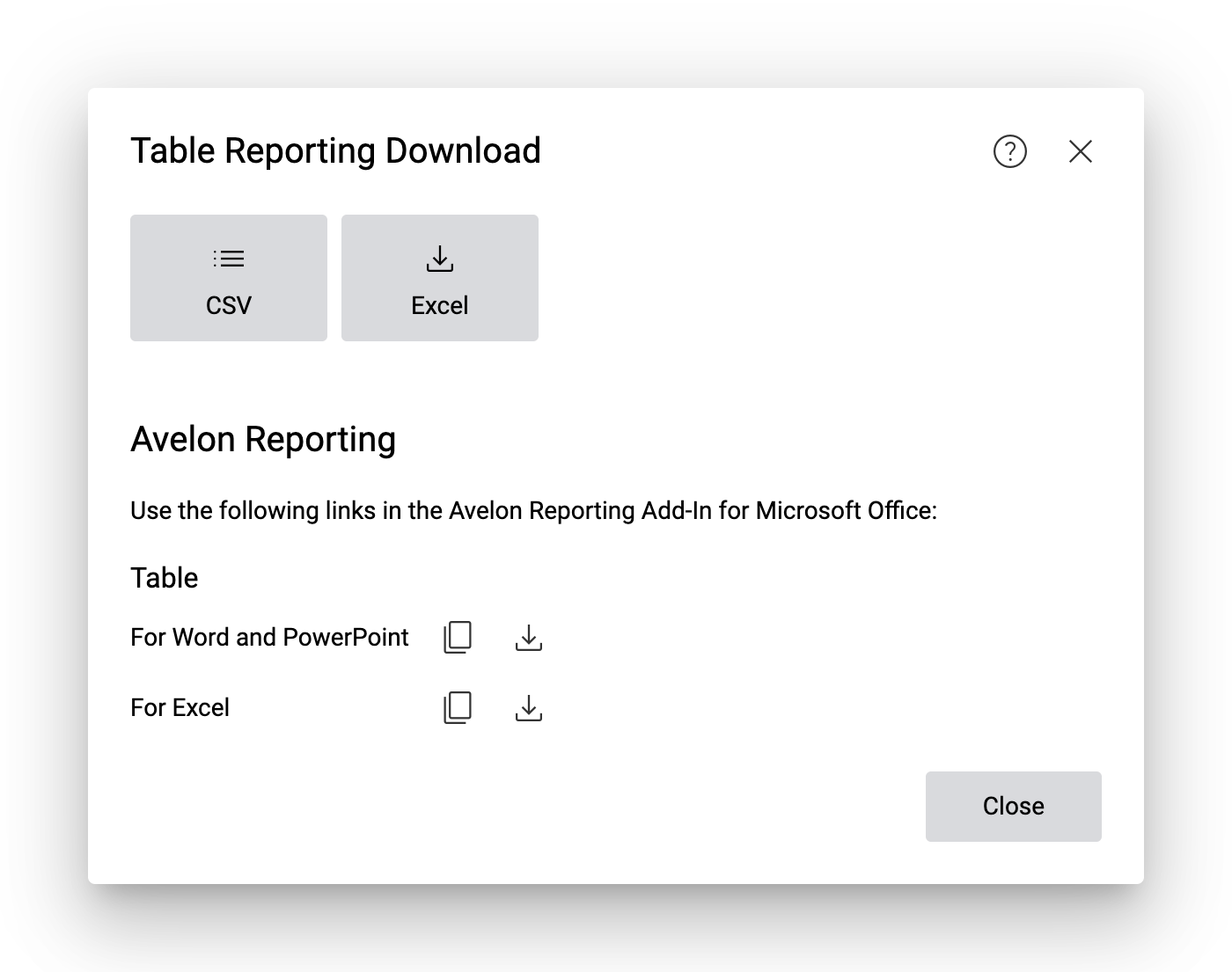Download the table as CSV

tap(229, 278)
